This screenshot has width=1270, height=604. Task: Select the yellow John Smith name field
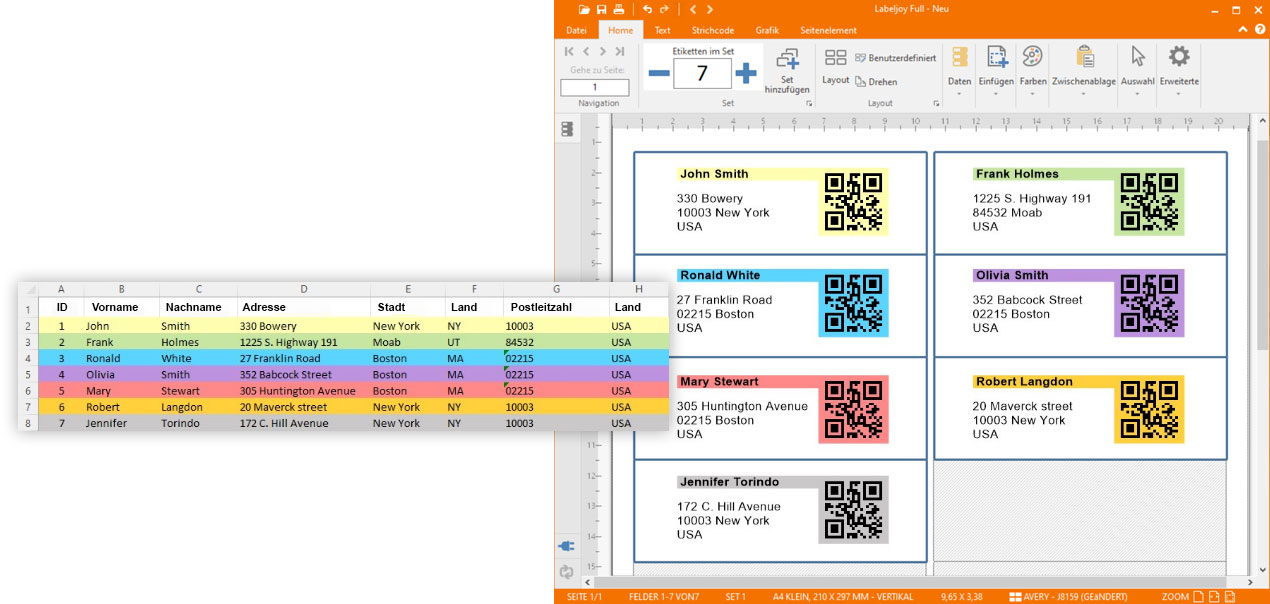pyautogui.click(x=748, y=174)
